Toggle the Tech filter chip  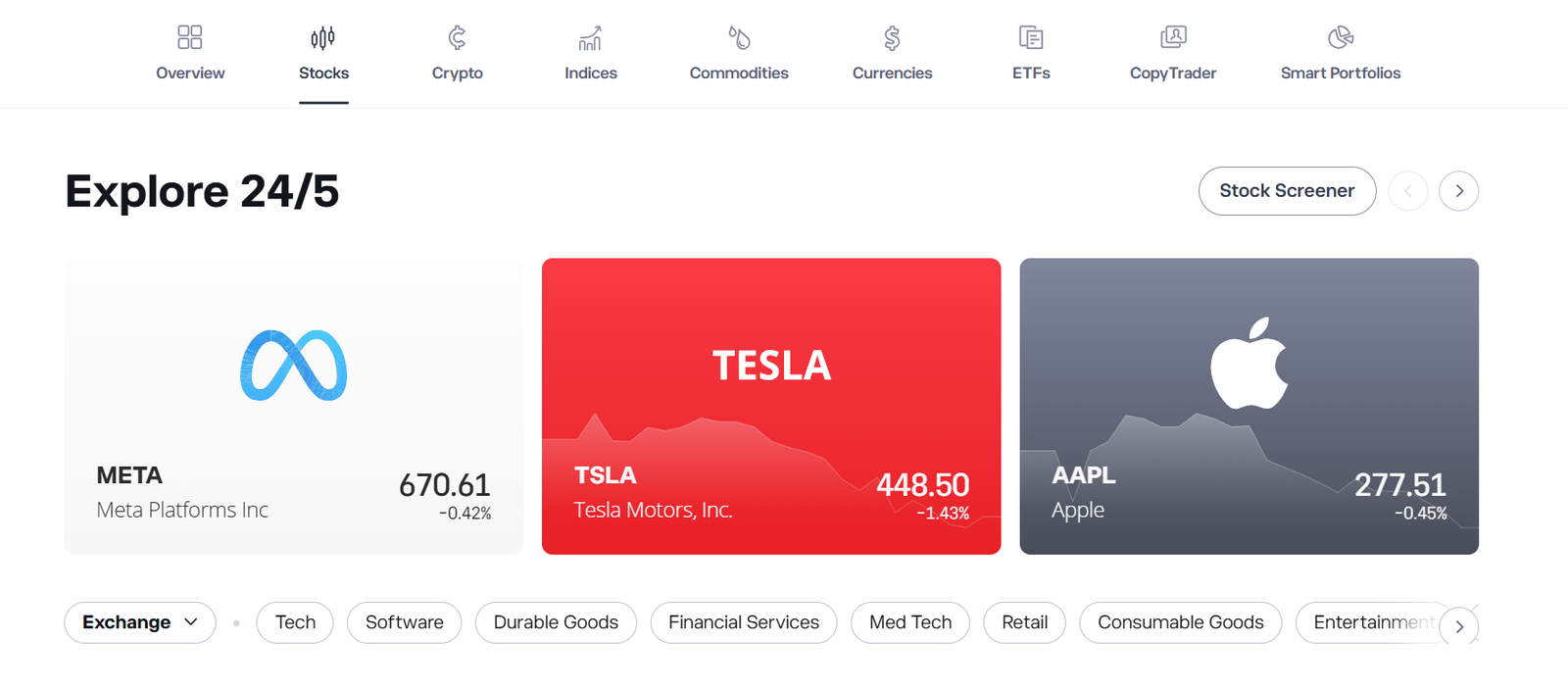click(x=294, y=622)
